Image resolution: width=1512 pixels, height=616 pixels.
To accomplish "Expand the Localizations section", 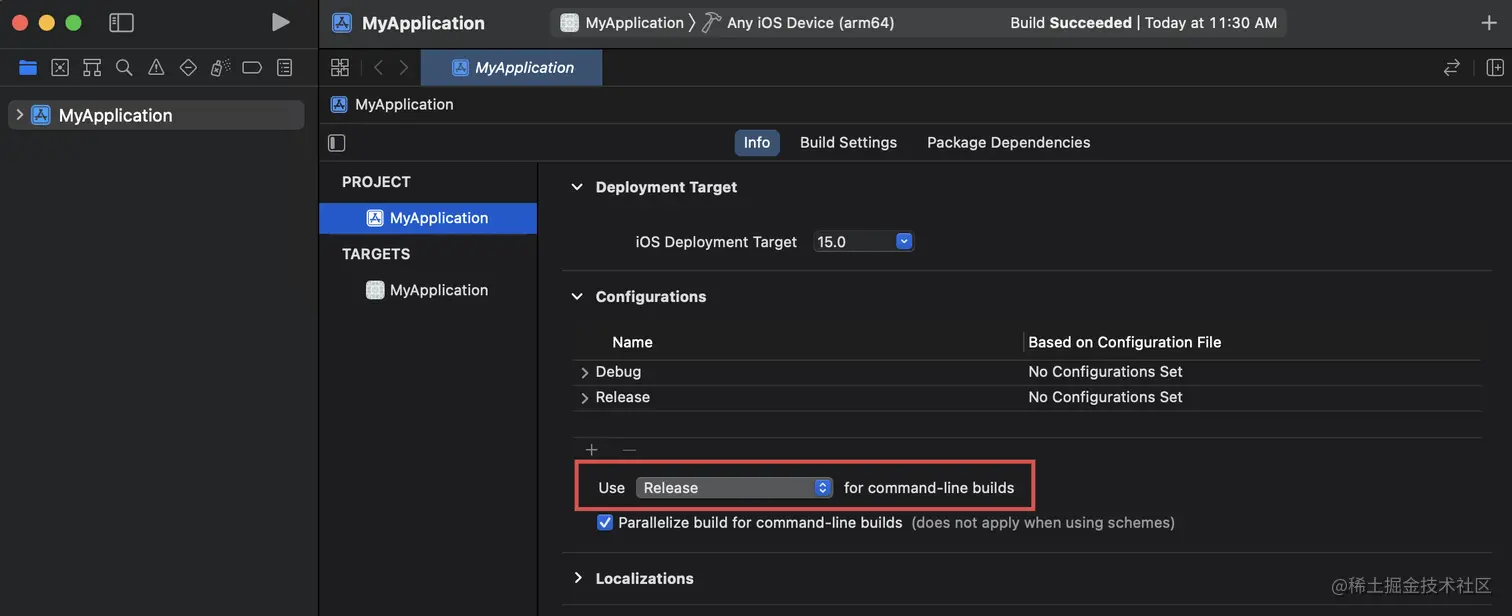I will pos(577,578).
